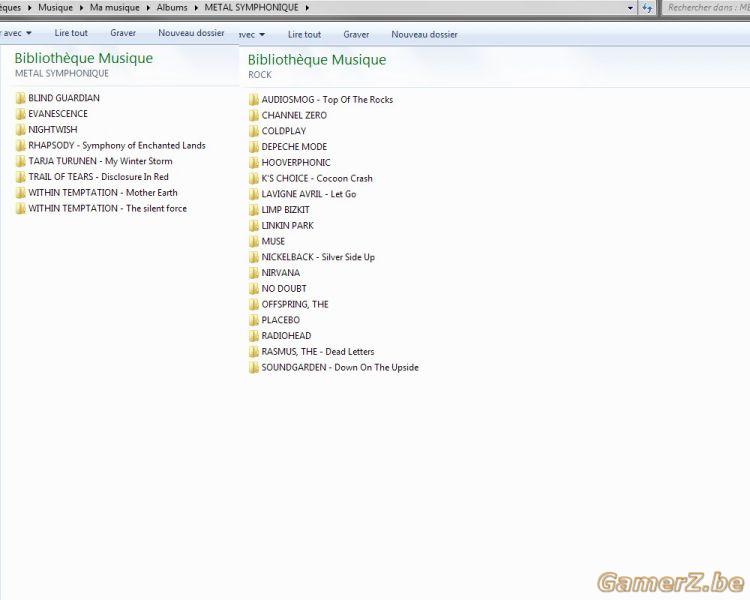Click Nouveau dossier in METAL SYMPHONIQUE window
The image size is (750, 600).
tap(191, 33)
